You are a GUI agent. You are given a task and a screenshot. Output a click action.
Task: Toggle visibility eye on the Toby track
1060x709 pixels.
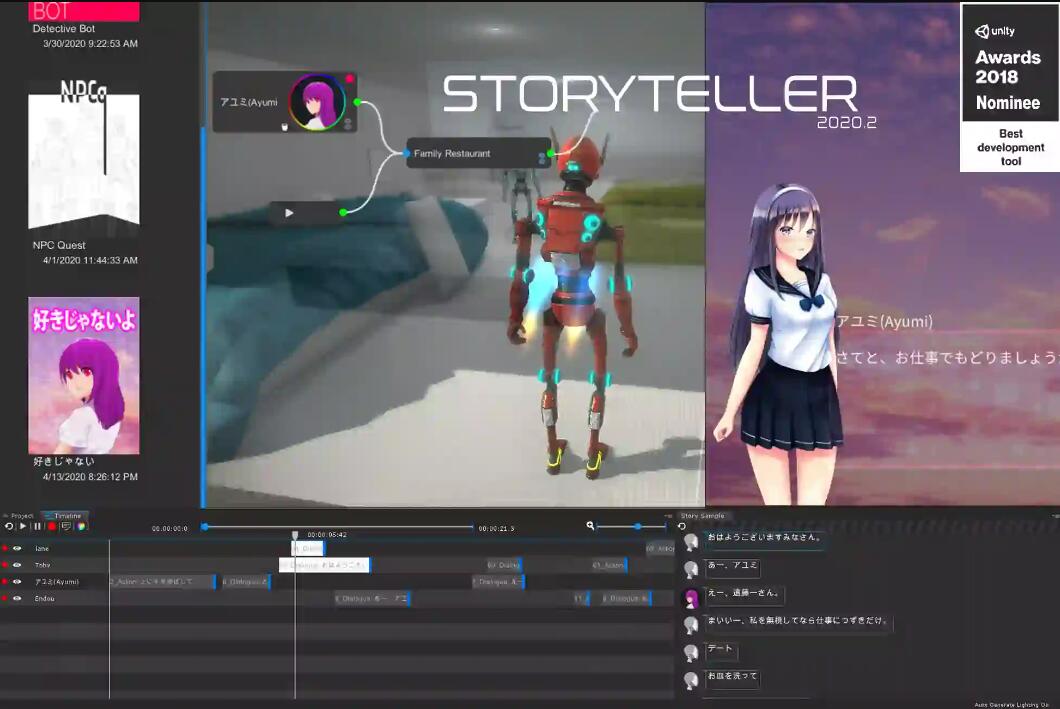pos(17,565)
